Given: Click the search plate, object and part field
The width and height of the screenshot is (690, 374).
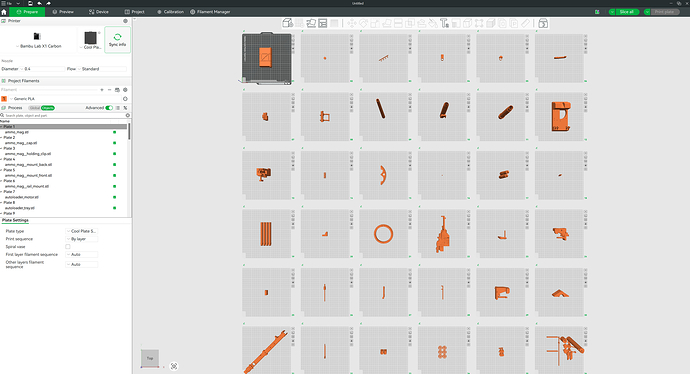Looking at the screenshot, I should coord(63,115).
